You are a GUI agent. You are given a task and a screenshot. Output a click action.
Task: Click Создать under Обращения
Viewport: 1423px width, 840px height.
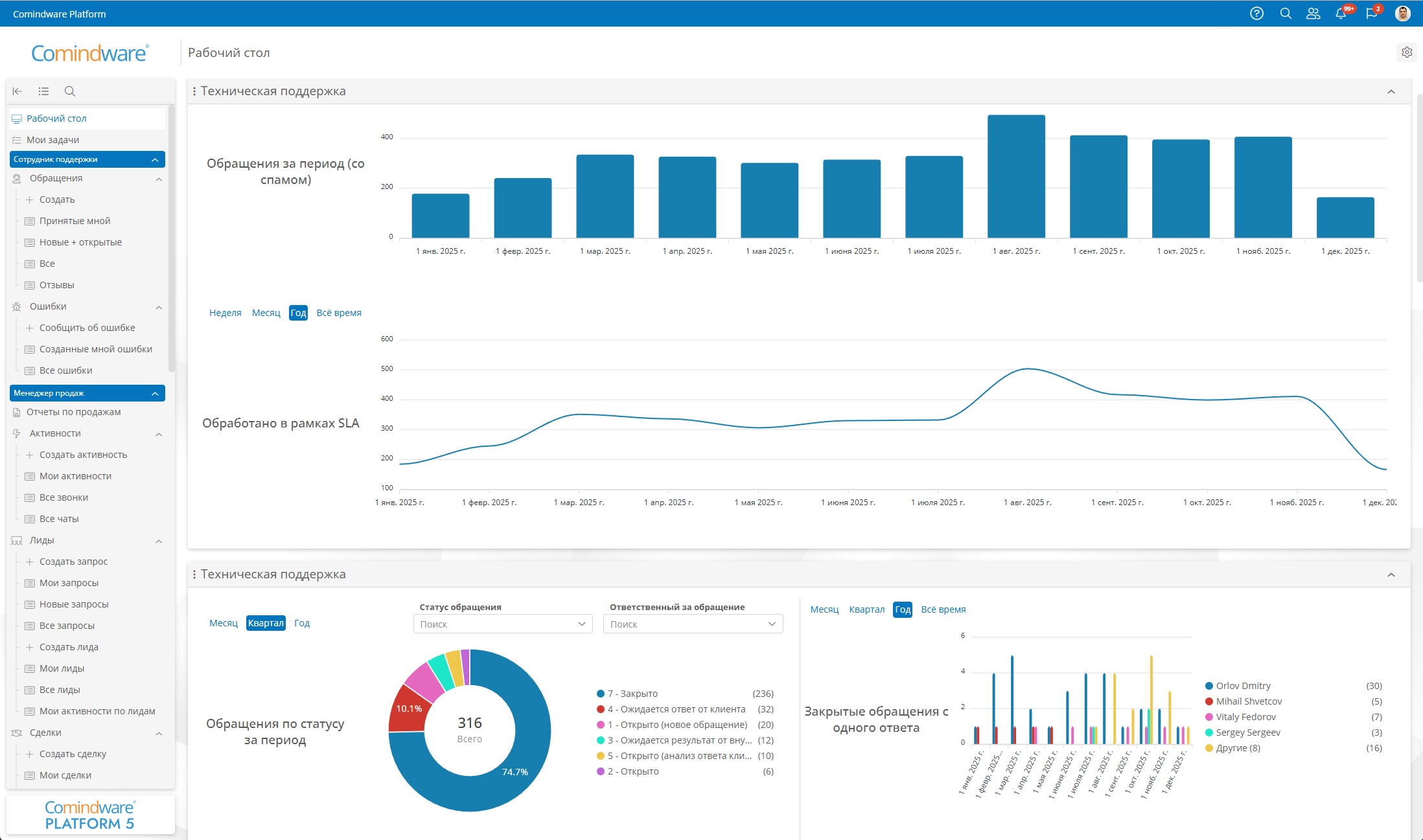pos(57,199)
